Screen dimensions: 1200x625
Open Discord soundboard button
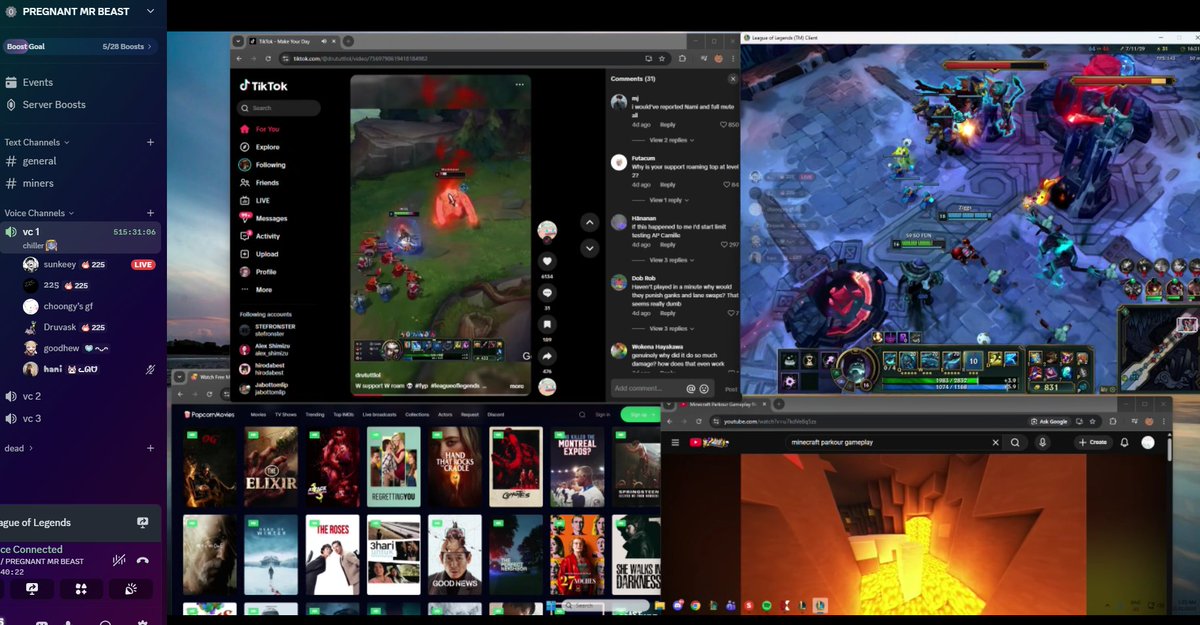(131, 589)
